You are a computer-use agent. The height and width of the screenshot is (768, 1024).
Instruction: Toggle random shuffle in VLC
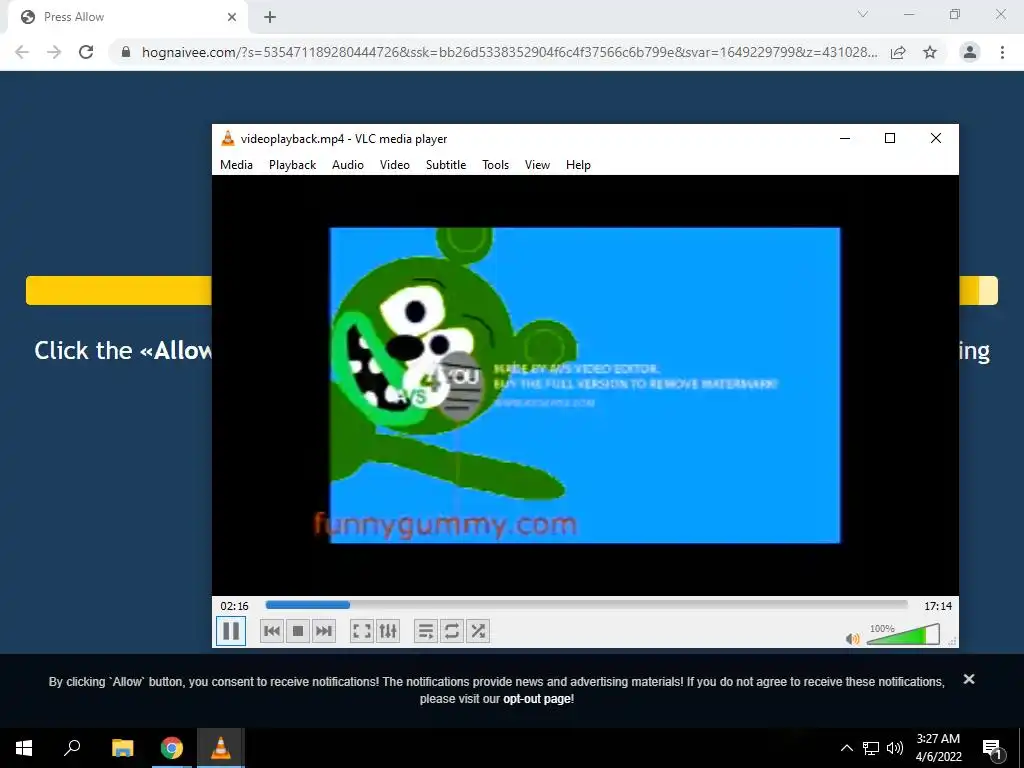478,631
